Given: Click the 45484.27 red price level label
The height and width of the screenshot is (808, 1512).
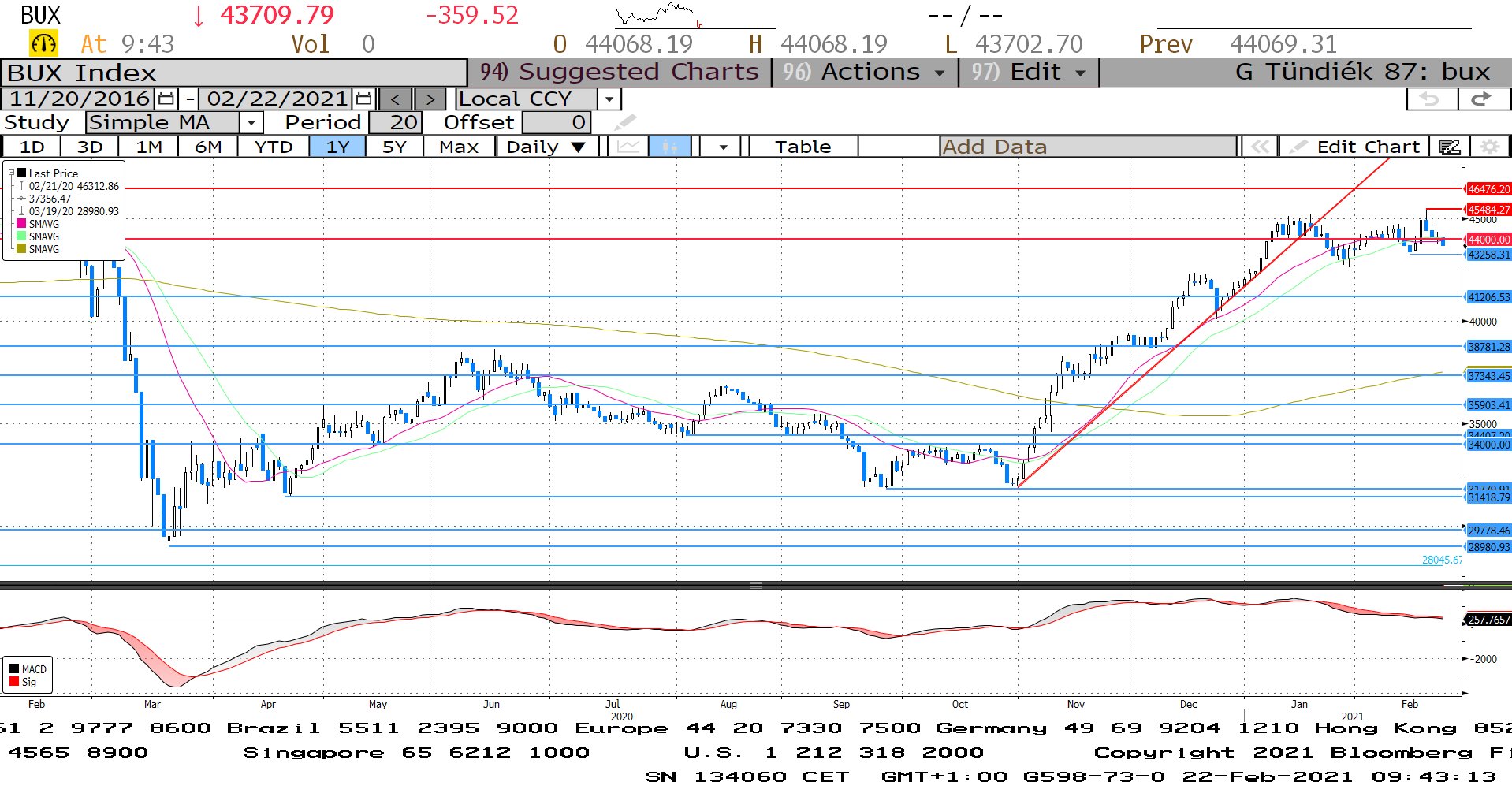Looking at the screenshot, I should point(1488,210).
